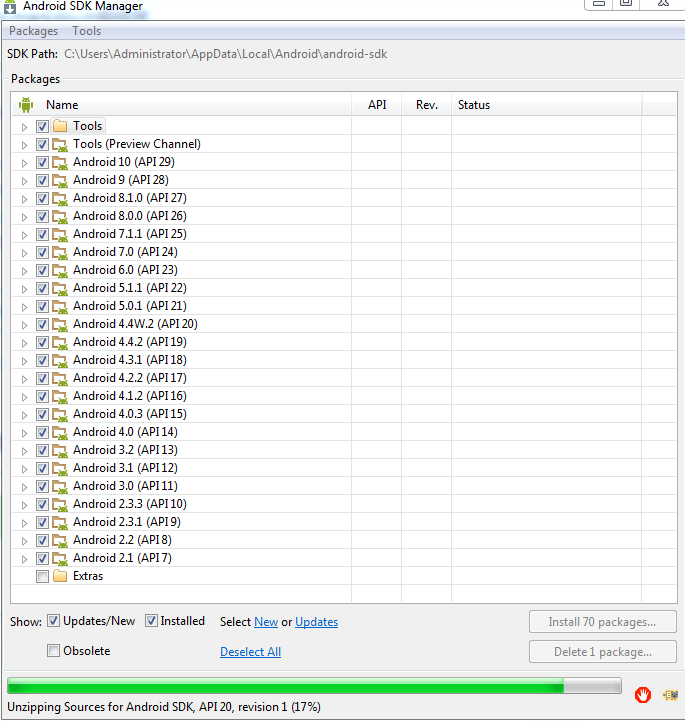Click the Android 4.2.2 (API 17) folder icon
The width and height of the screenshot is (685, 721).
click(x=60, y=378)
